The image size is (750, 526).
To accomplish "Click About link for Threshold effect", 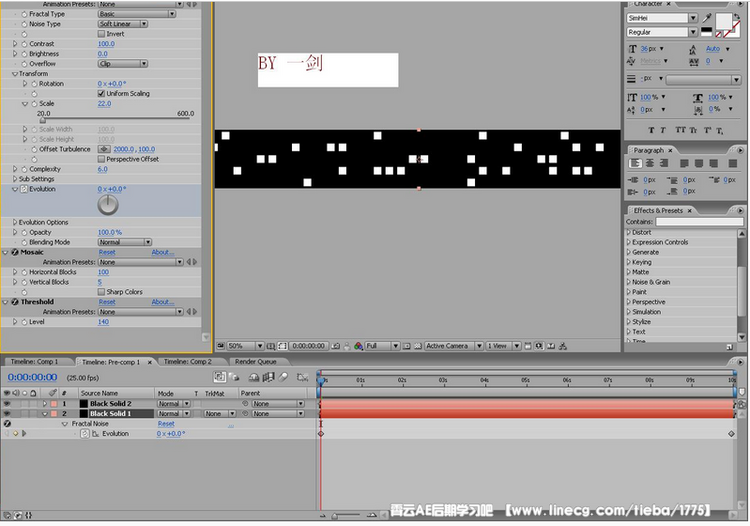I will (x=163, y=302).
